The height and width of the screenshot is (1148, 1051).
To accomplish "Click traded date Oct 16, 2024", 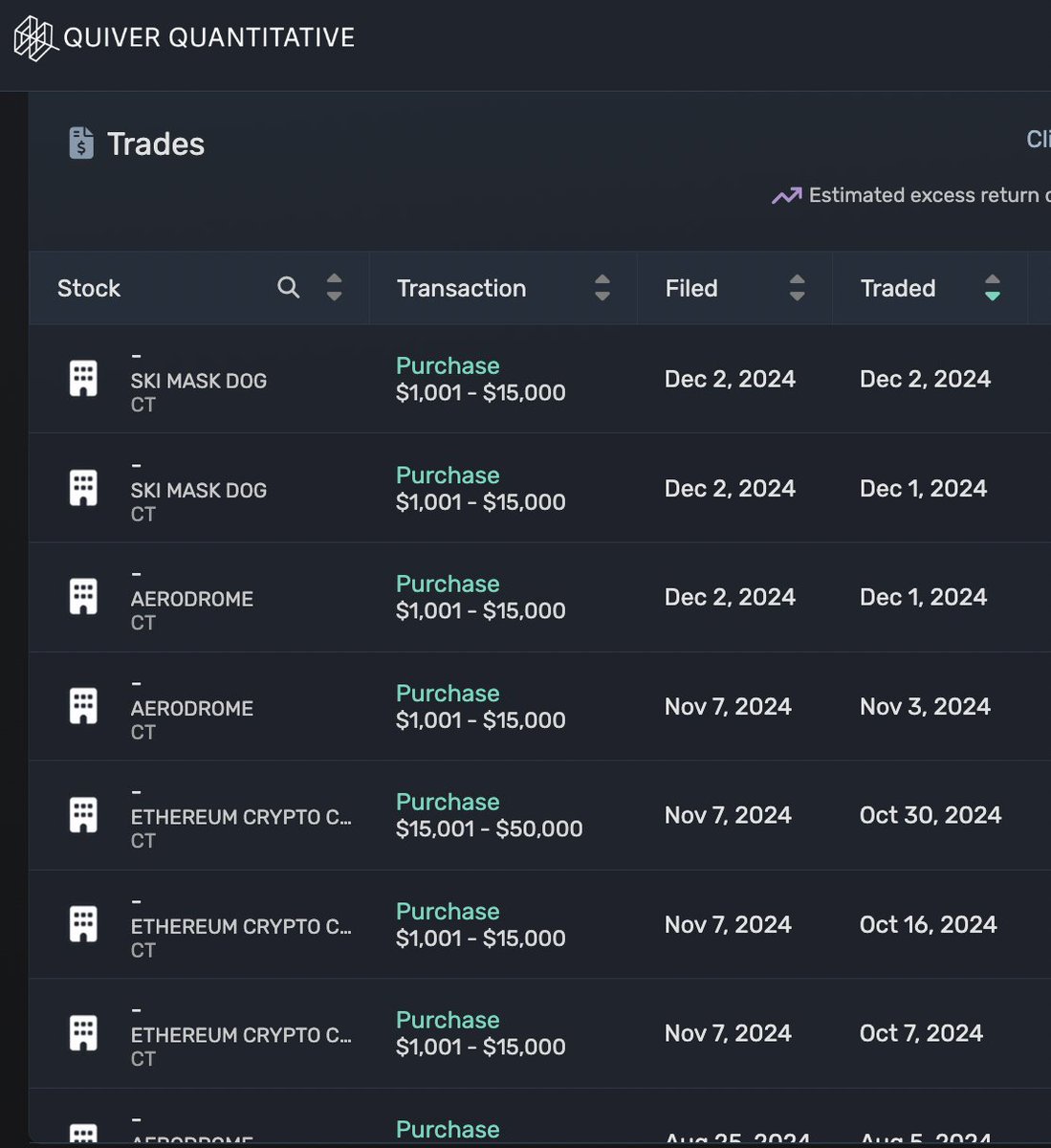I will pos(929,924).
